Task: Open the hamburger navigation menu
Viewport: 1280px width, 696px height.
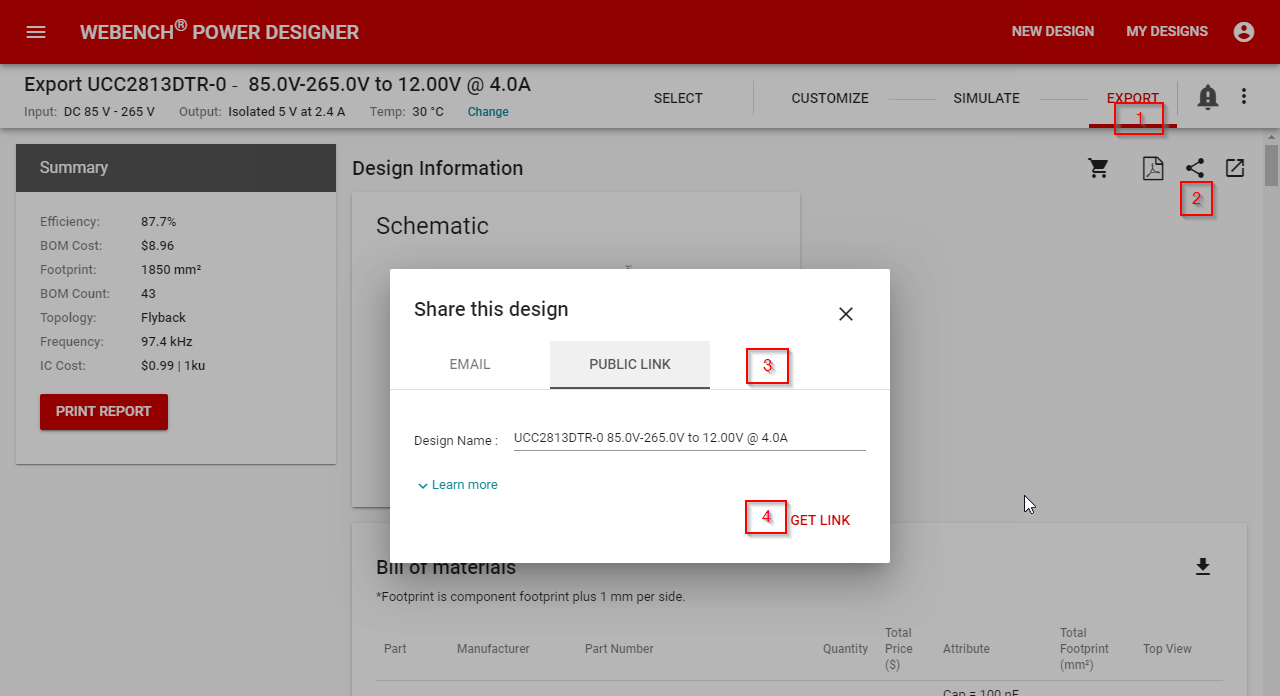Action: 36,32
